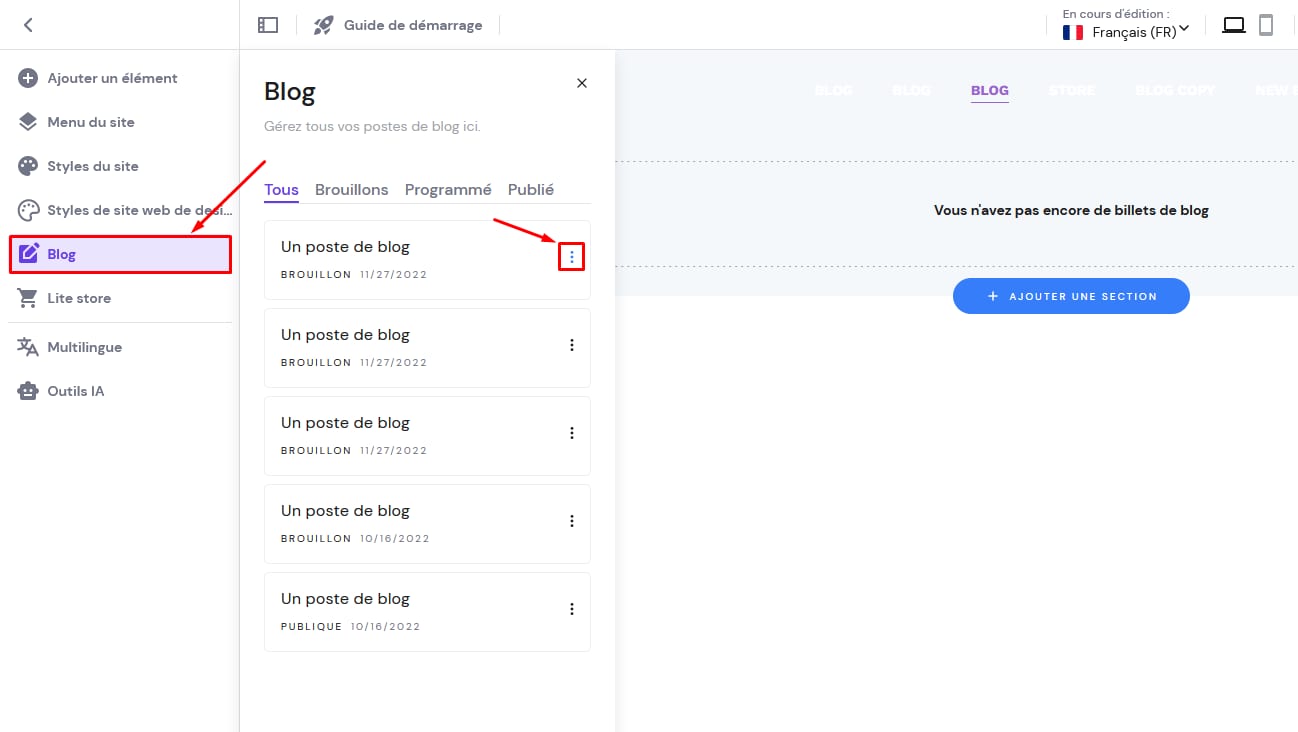Open the Guide de démarrage rocket icon

point(323,25)
